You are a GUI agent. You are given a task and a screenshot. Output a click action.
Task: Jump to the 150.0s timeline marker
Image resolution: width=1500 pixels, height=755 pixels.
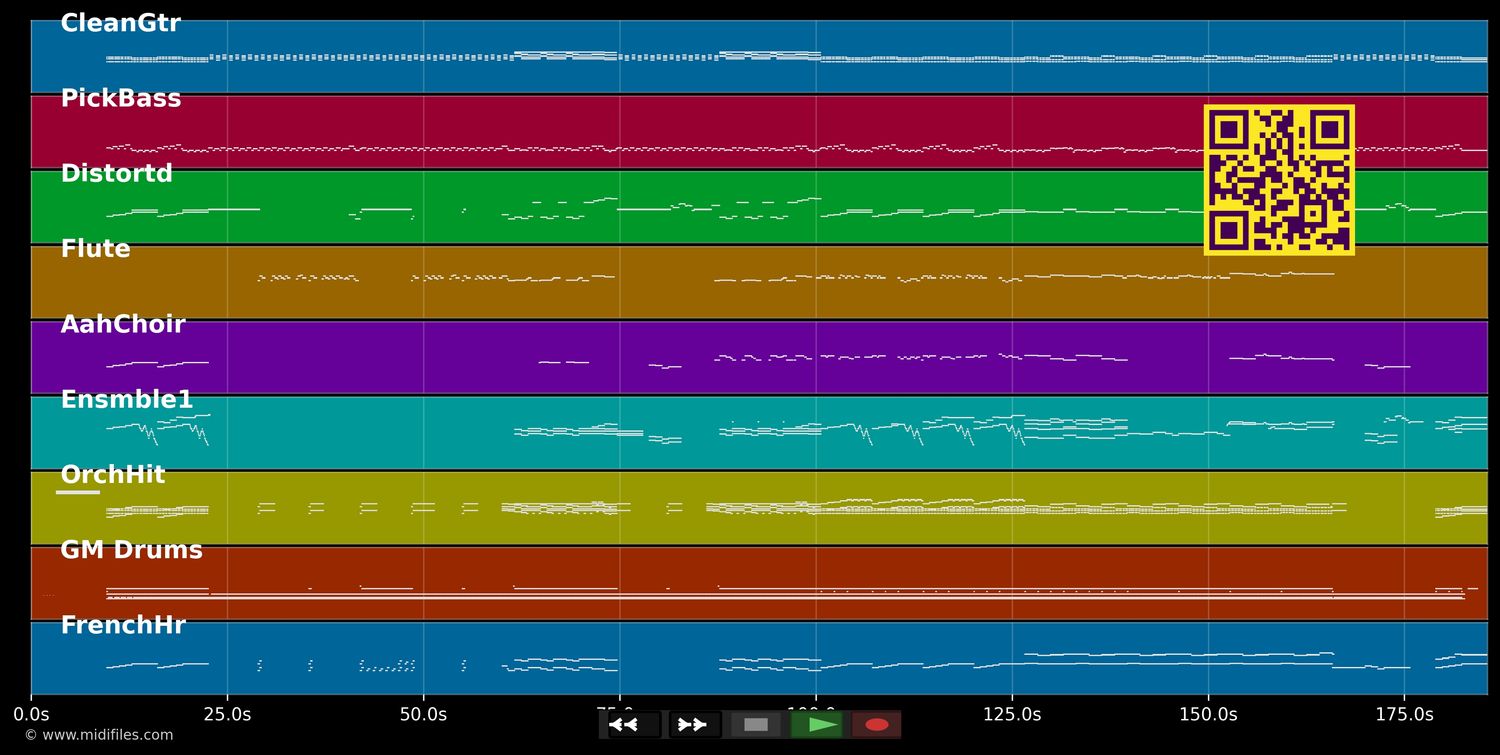click(1208, 715)
